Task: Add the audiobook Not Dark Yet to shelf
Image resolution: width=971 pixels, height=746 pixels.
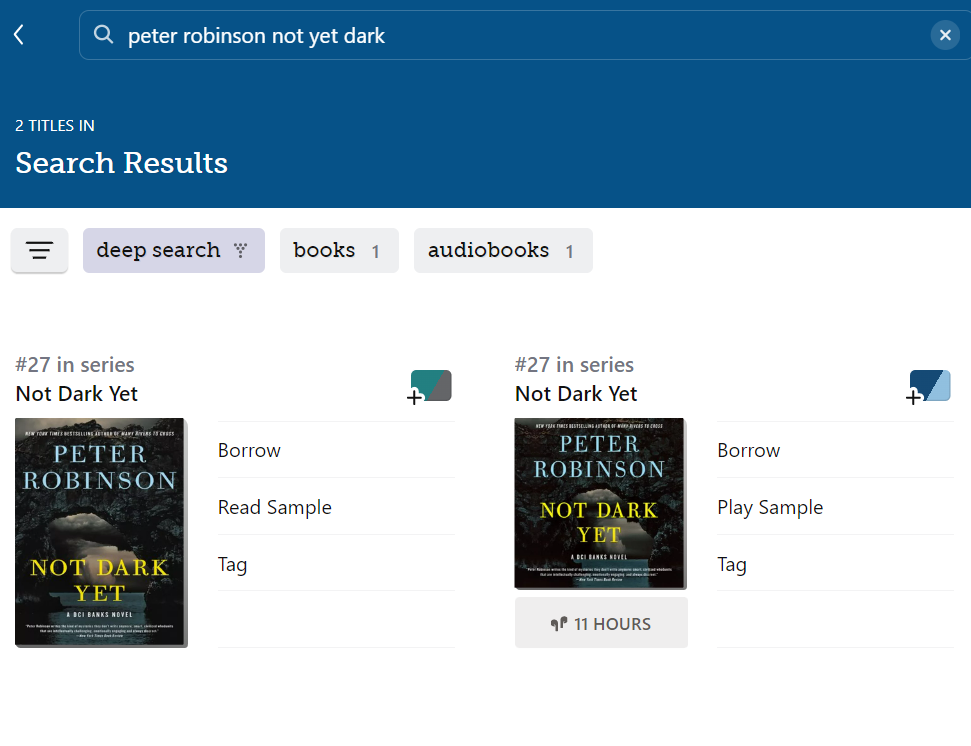Action: [929, 386]
